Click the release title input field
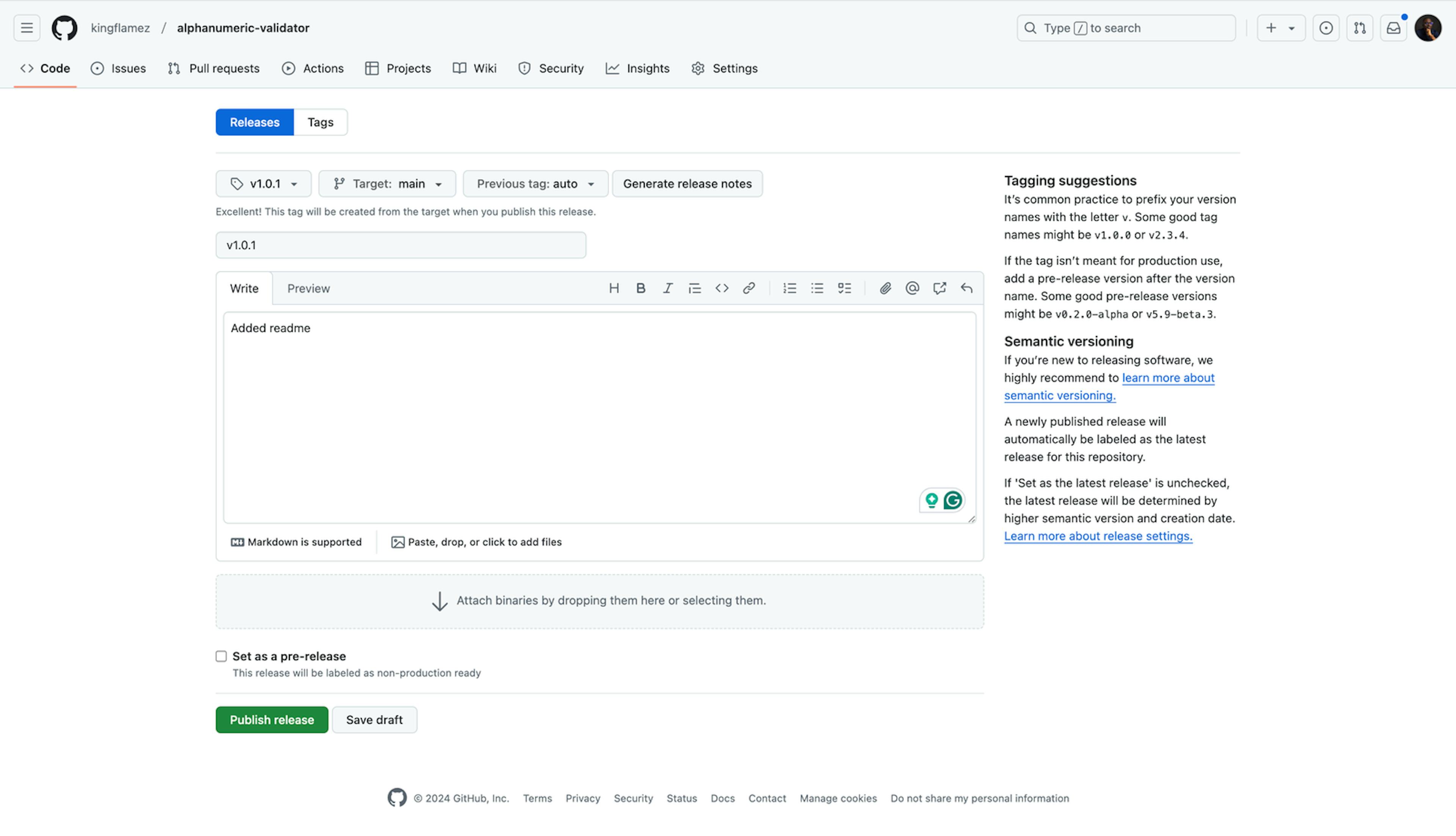This screenshot has width=1456, height=836. 400,245
